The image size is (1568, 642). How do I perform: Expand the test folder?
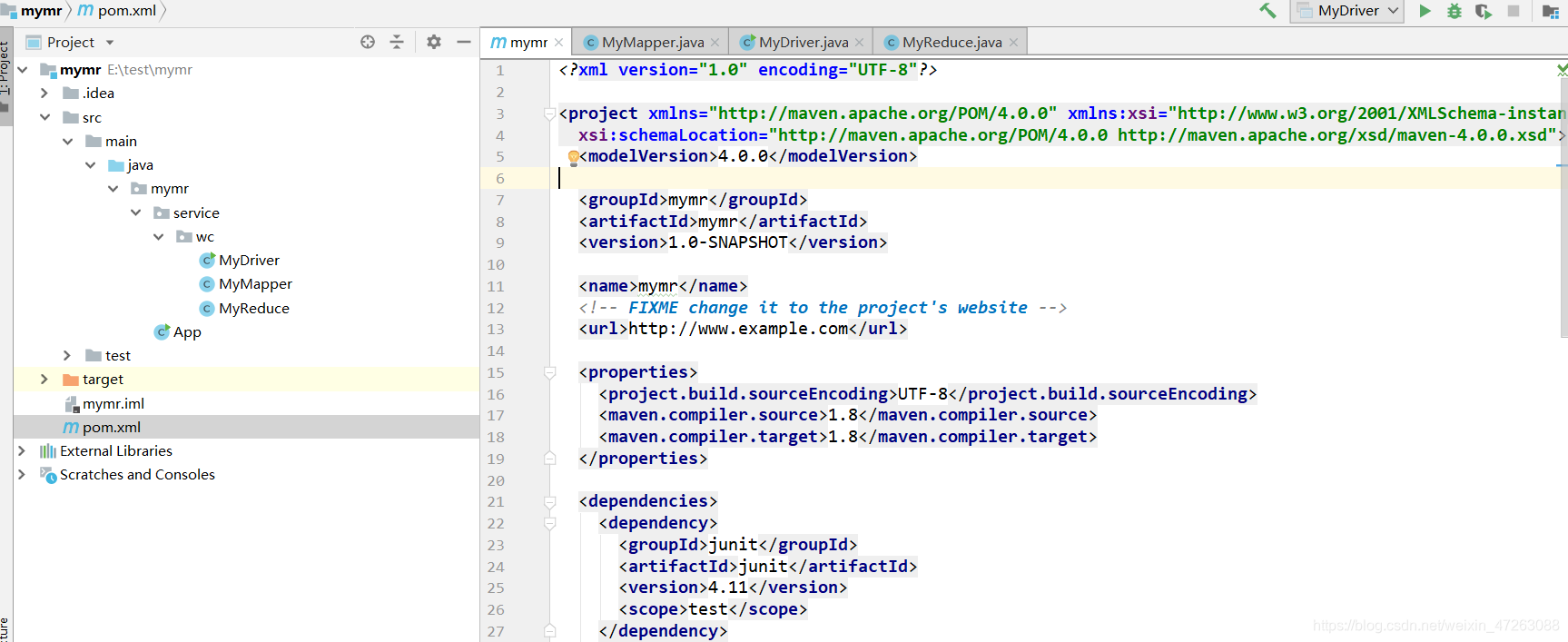click(x=67, y=355)
